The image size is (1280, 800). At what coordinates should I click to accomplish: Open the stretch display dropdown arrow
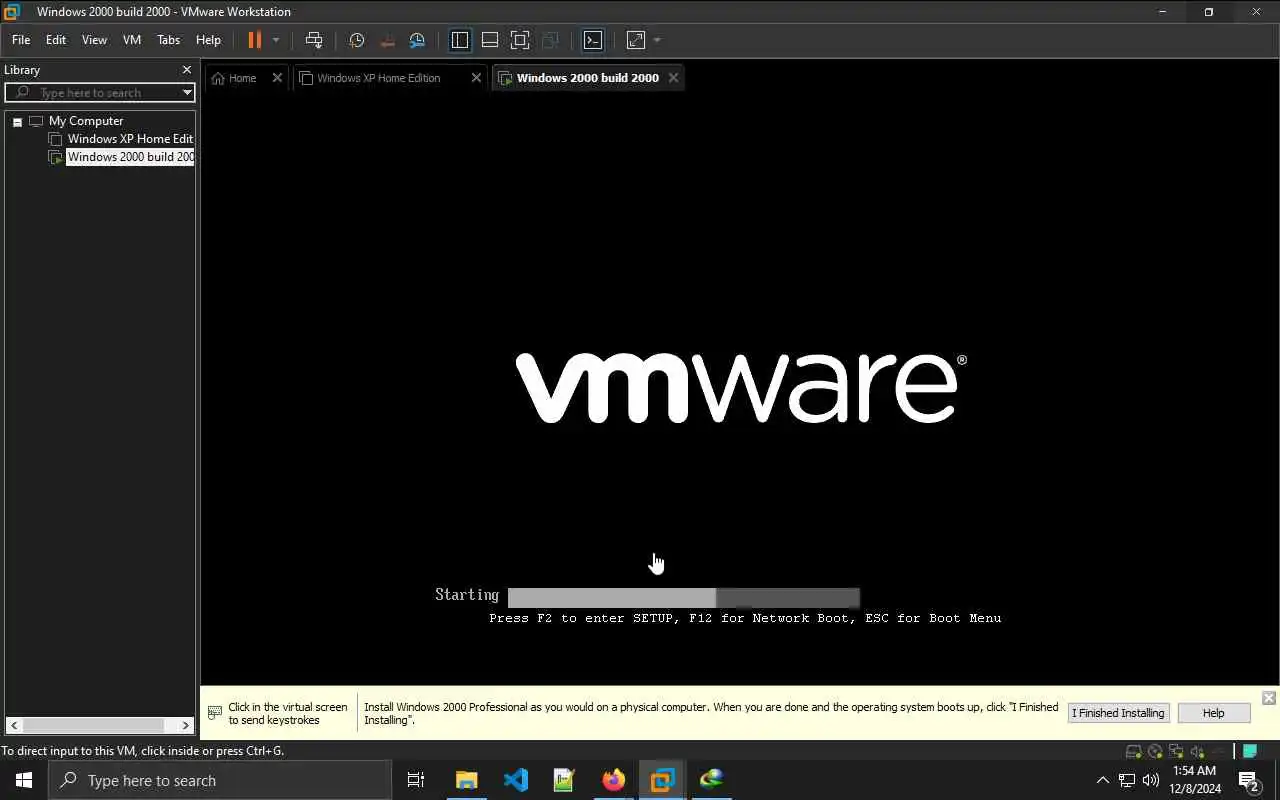[657, 40]
